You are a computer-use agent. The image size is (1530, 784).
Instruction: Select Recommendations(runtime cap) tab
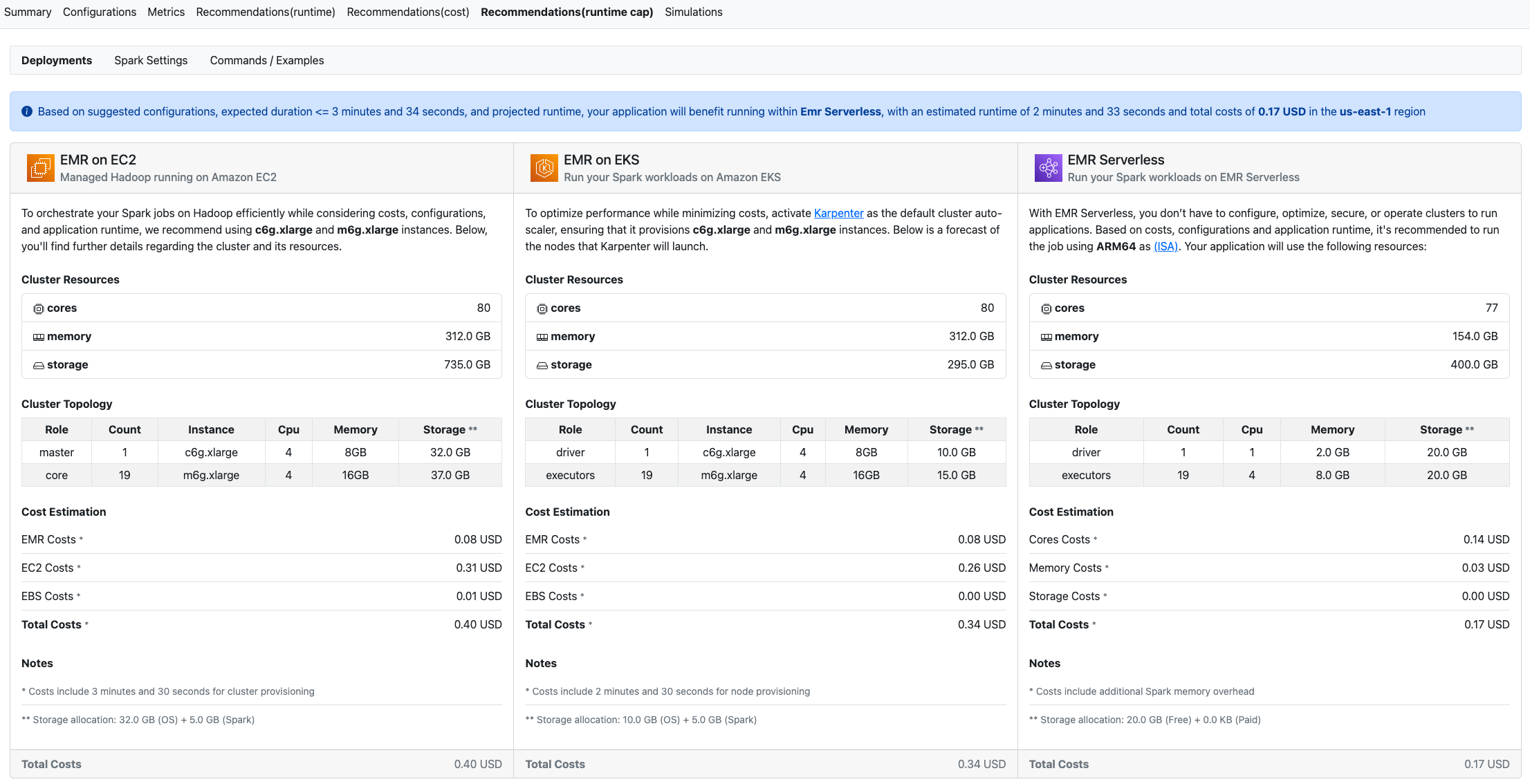coord(567,12)
